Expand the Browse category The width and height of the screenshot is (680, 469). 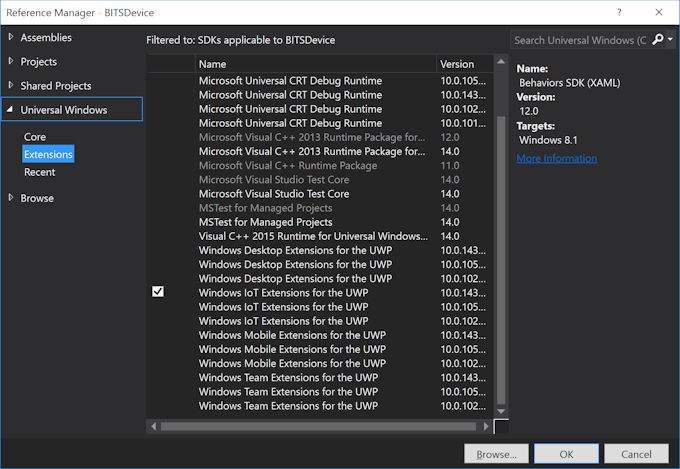click(x=11, y=198)
